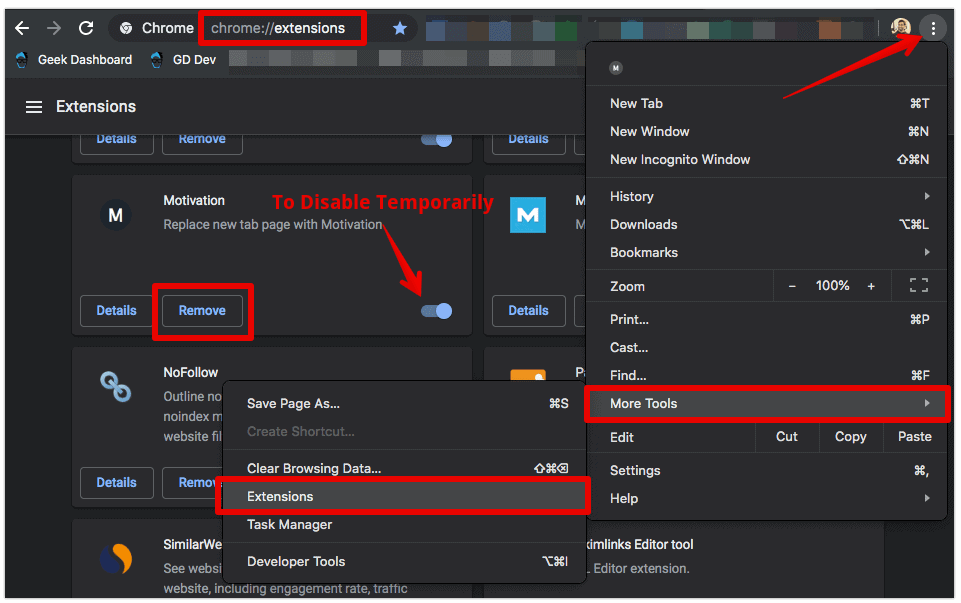Select New Window in the menu
The height and width of the screenshot is (603, 961).
point(765,132)
